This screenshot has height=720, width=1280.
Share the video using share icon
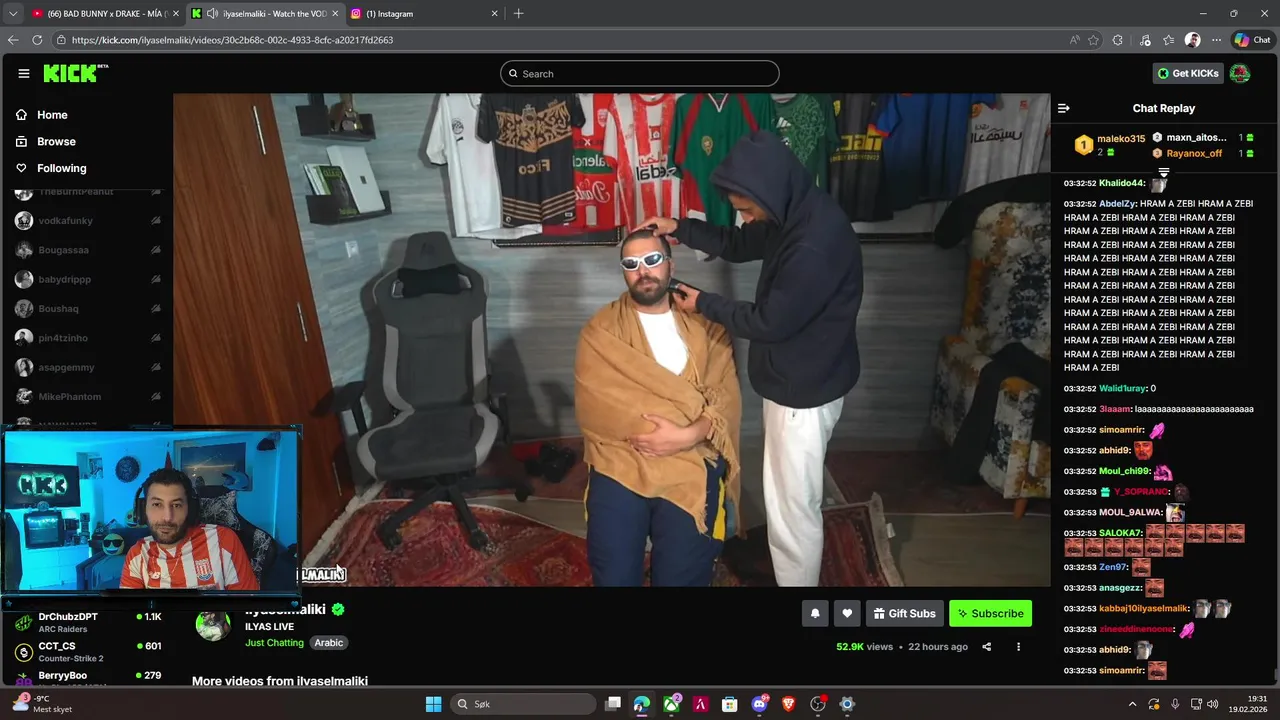coord(986,647)
